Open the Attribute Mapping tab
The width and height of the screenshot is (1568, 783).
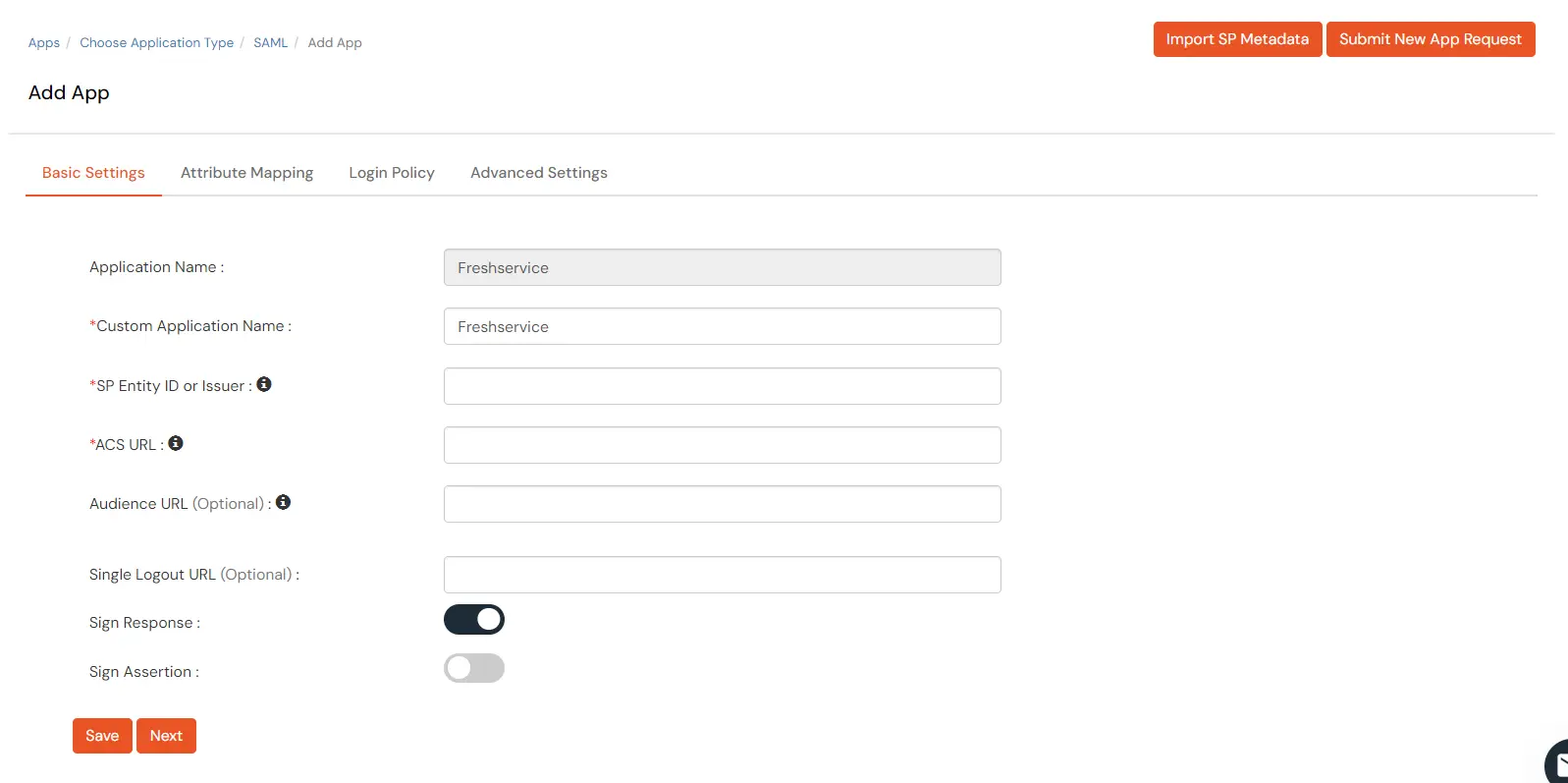coord(246,173)
